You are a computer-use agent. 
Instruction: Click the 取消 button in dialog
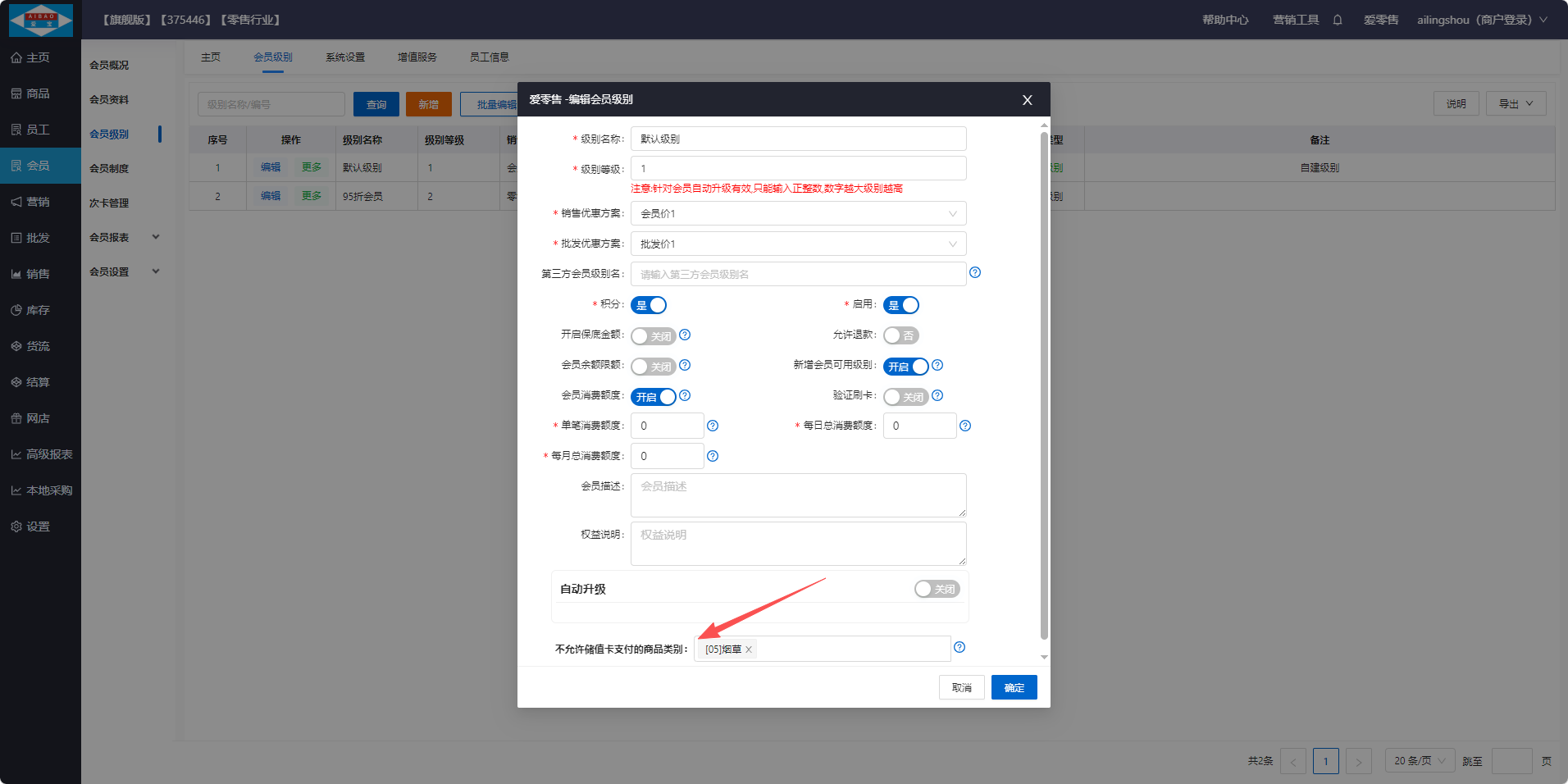961,687
